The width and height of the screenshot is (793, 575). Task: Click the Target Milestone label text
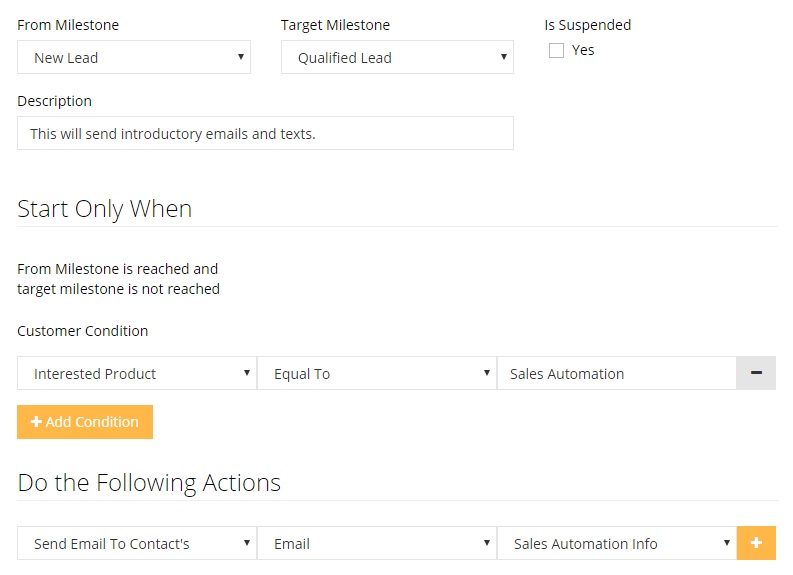coord(335,25)
